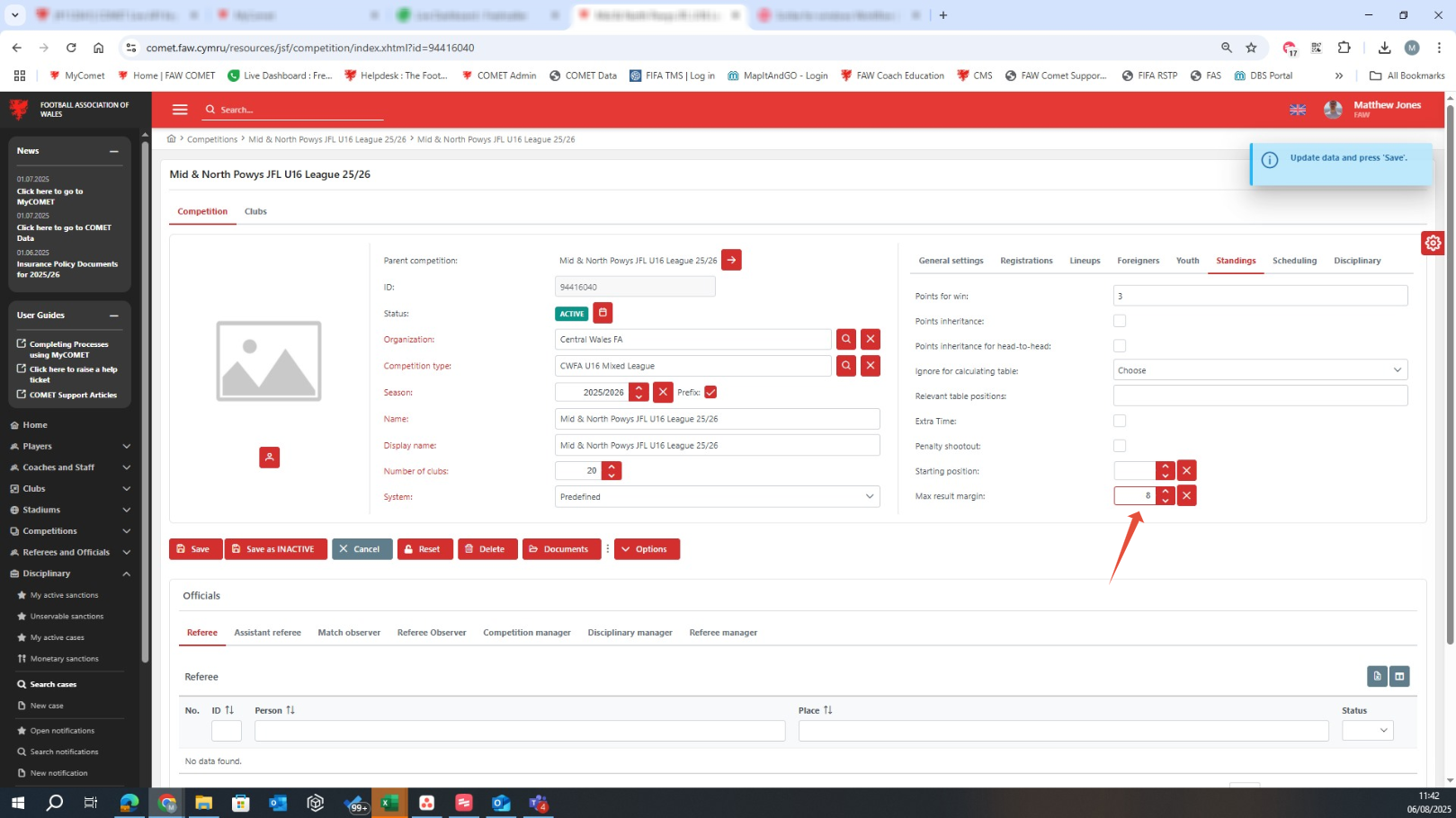Expand Players in sidebar
1456x818 pixels.
[x=70, y=447]
